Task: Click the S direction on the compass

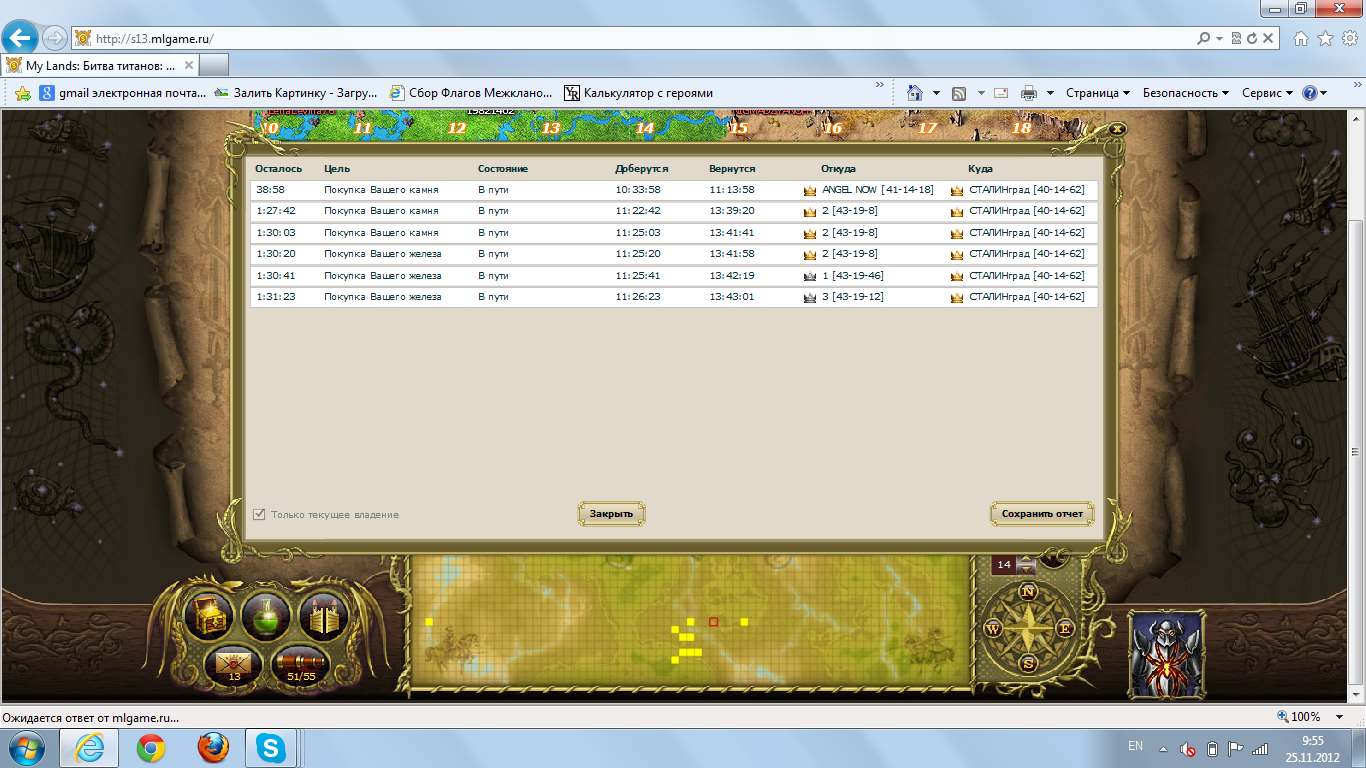Action: click(x=1027, y=664)
